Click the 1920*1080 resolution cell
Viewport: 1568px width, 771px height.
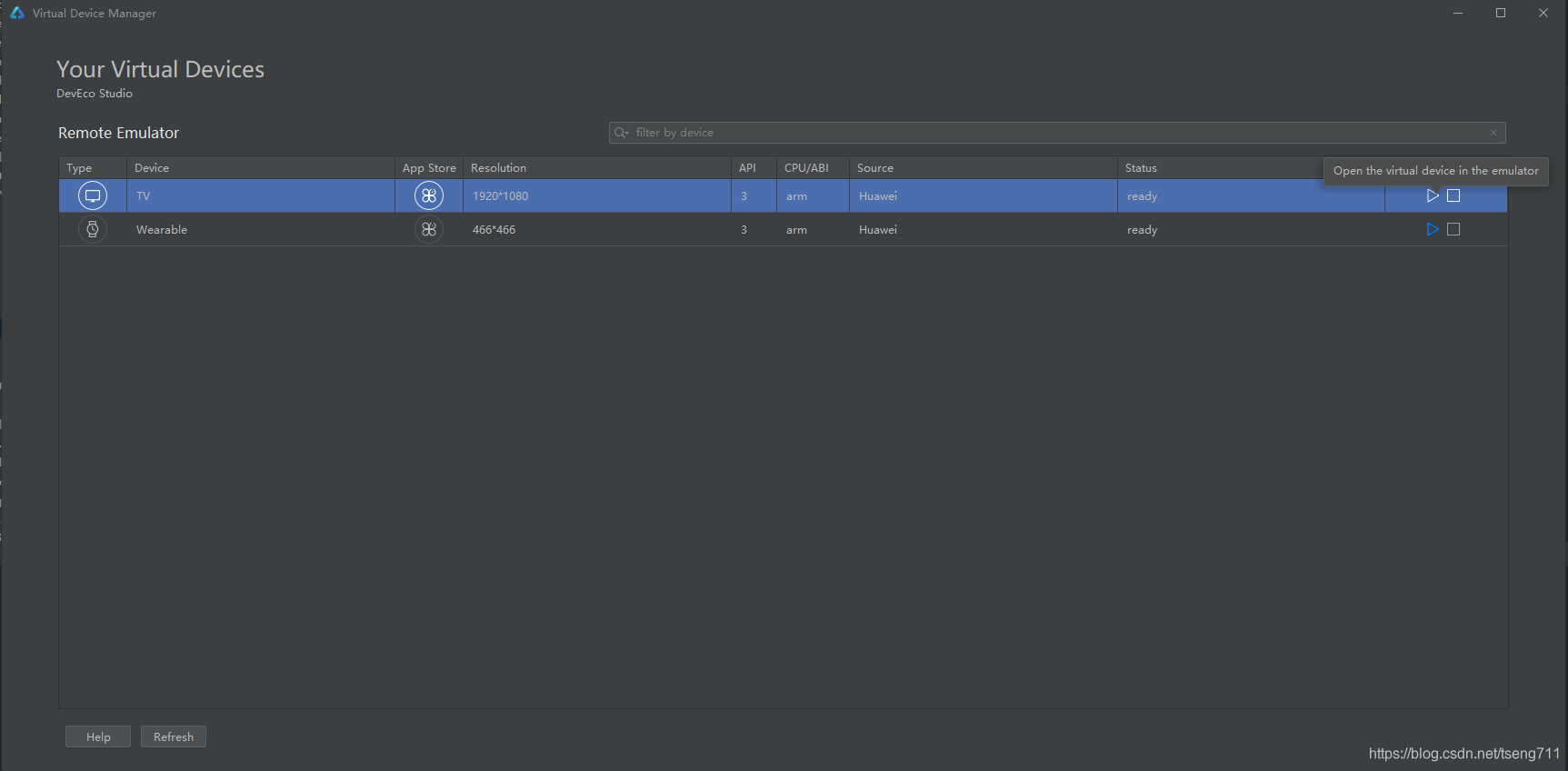coord(597,195)
